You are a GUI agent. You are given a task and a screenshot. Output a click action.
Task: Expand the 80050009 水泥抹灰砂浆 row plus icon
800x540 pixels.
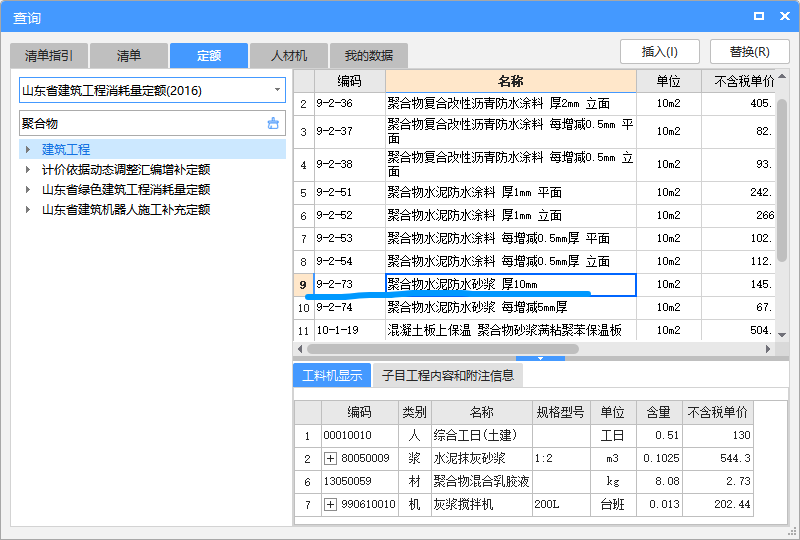(330, 458)
